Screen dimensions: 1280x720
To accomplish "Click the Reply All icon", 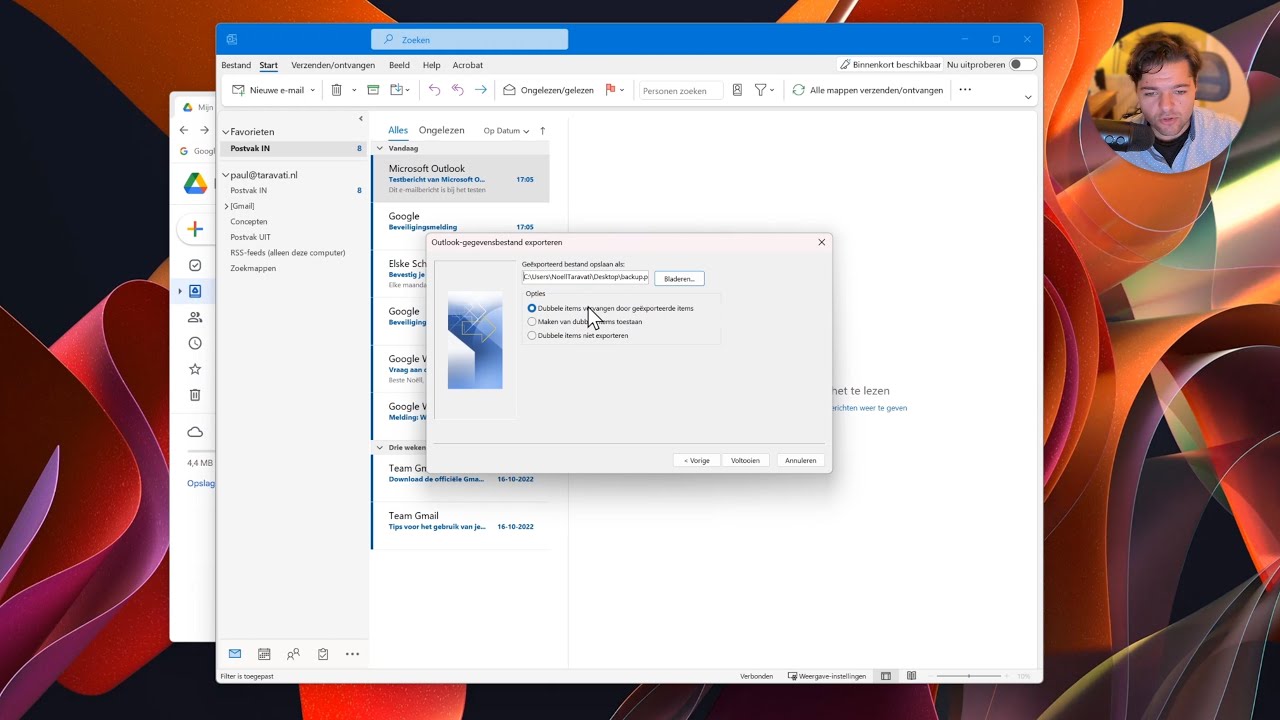I will point(457,90).
